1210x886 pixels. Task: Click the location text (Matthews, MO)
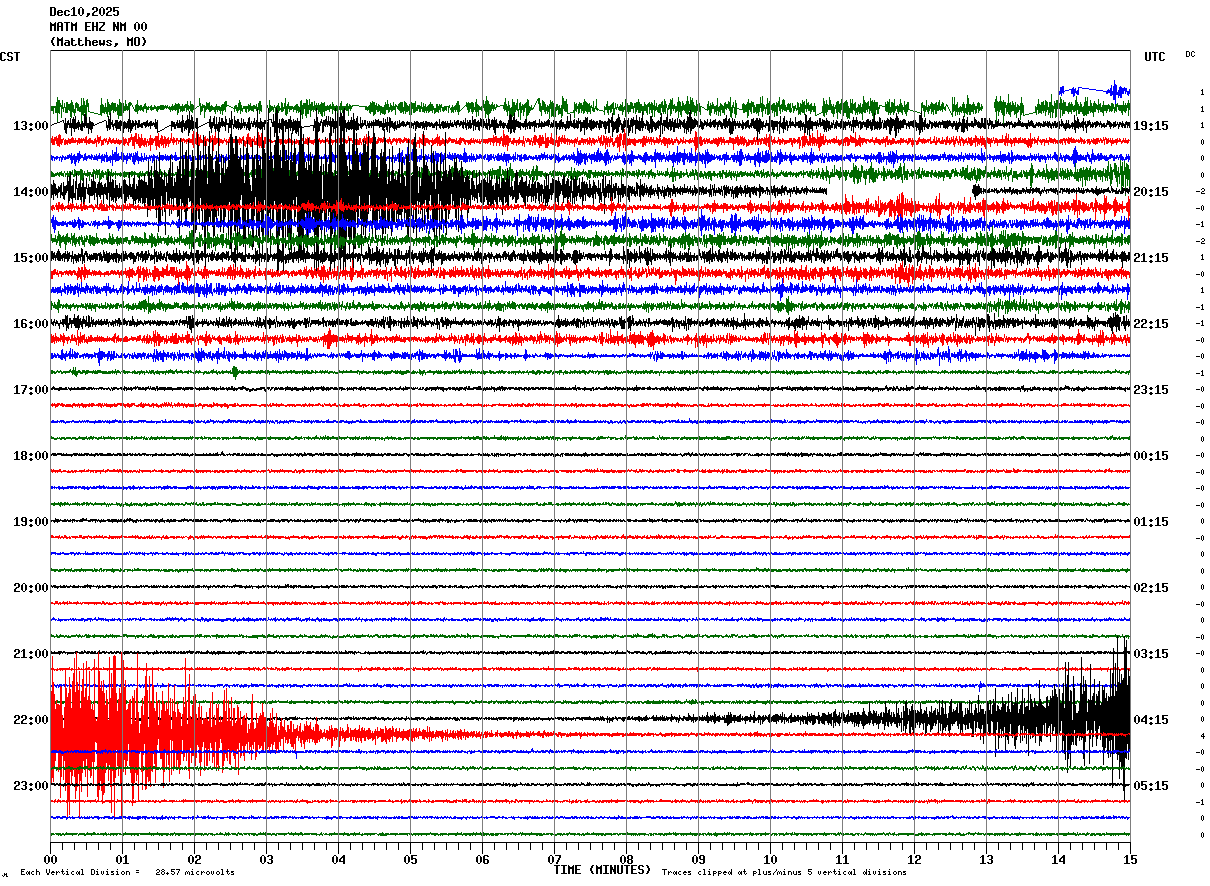98,42
